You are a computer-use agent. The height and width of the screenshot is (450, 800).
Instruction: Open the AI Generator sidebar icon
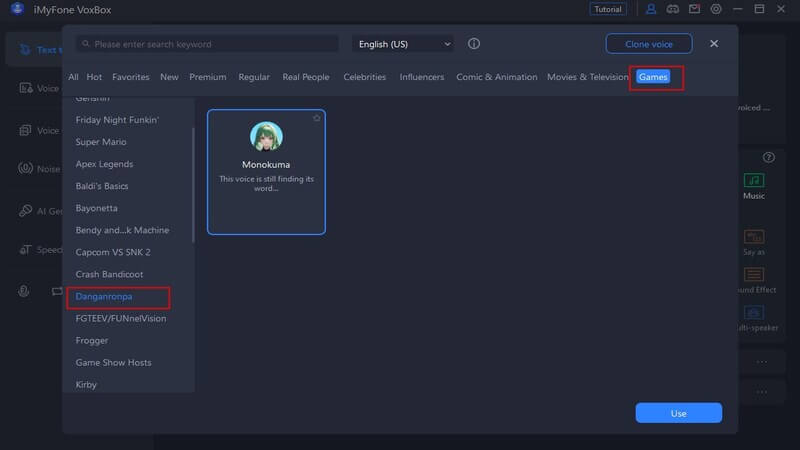click(25, 211)
